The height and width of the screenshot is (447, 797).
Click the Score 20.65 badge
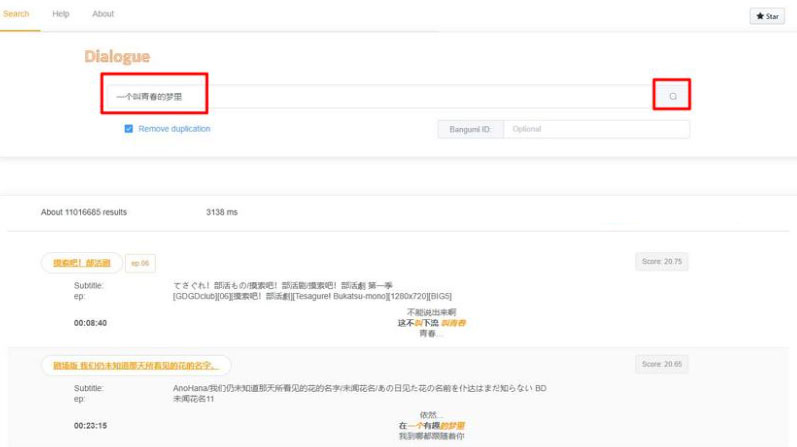pyautogui.click(x=661, y=365)
